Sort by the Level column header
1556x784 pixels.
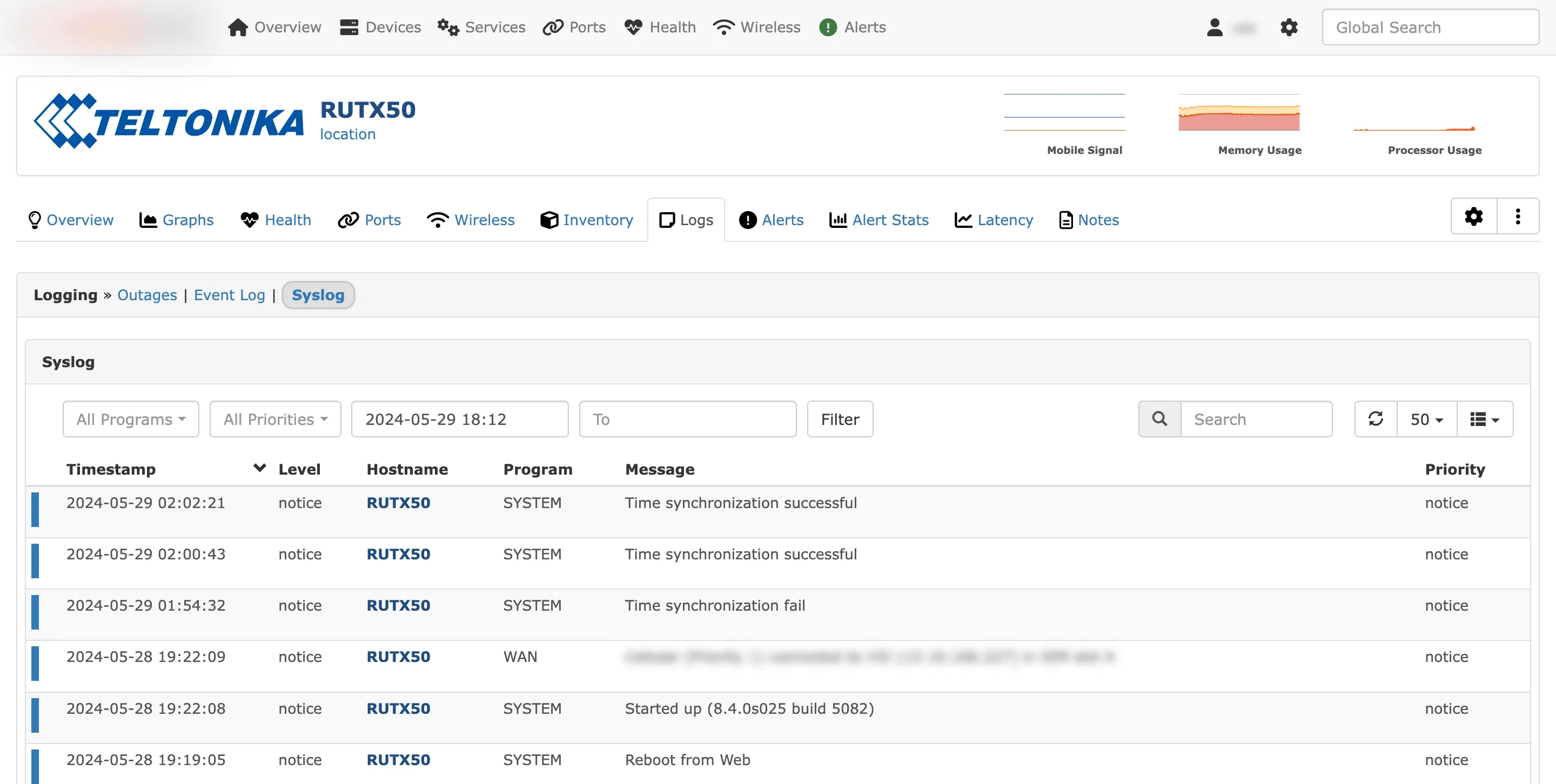pos(299,469)
